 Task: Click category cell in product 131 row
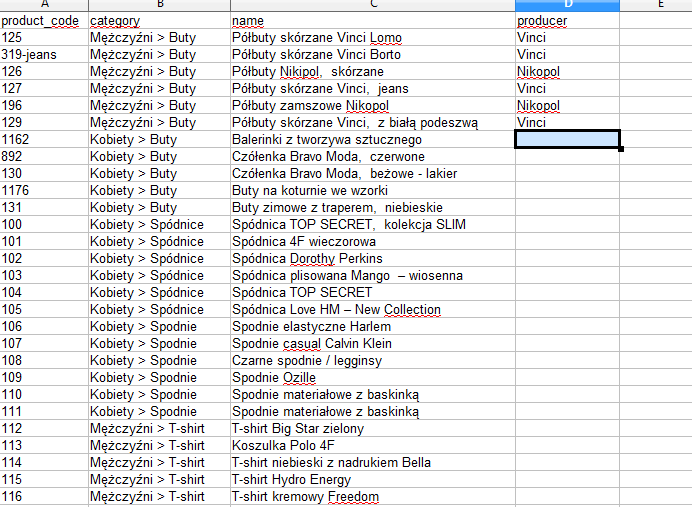pos(159,207)
